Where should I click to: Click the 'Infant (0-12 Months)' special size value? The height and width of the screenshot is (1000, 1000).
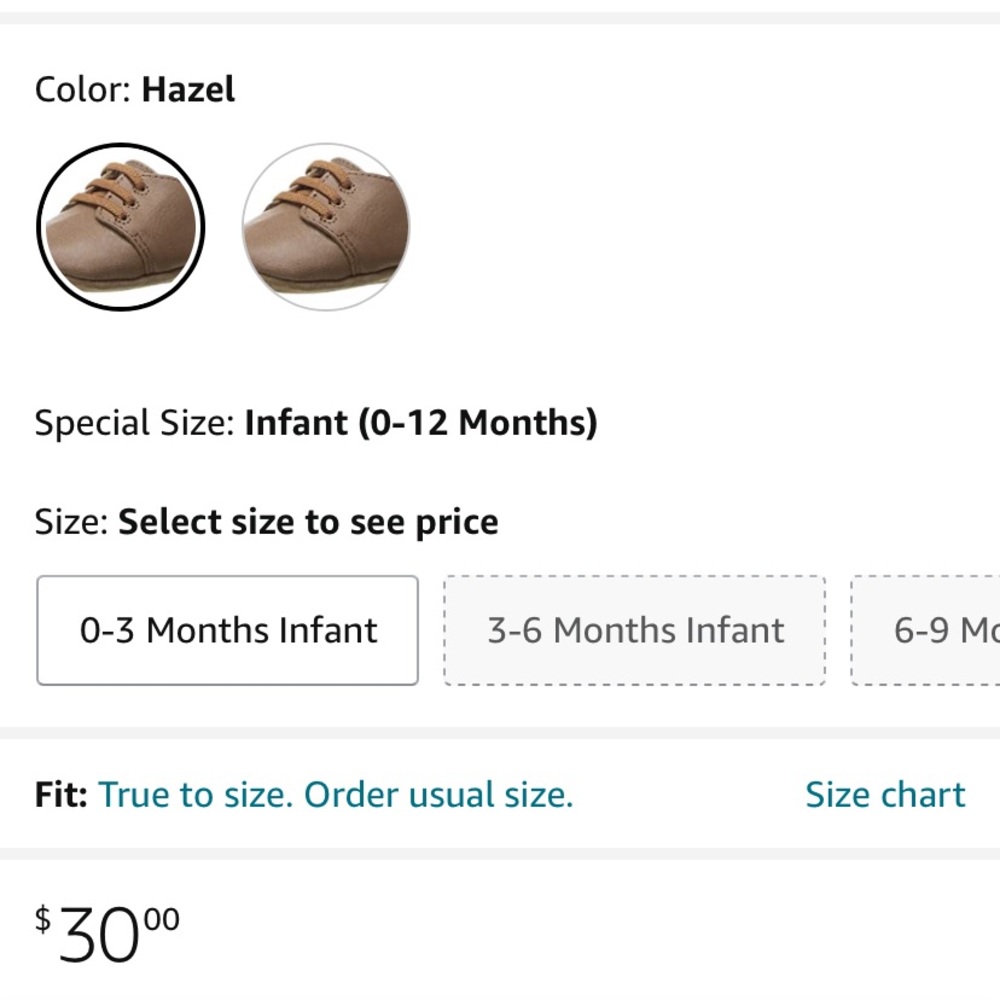pyautogui.click(x=420, y=423)
